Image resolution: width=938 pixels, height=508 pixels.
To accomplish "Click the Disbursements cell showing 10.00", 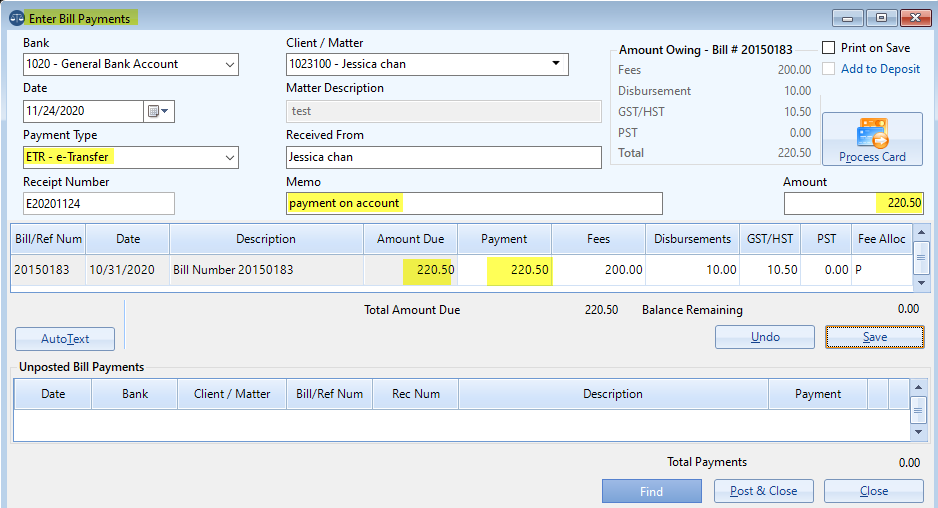I will (693, 270).
